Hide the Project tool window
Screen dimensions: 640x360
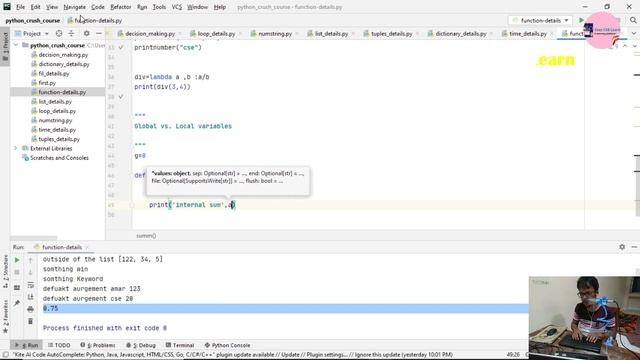pyautogui.click(x=99, y=33)
